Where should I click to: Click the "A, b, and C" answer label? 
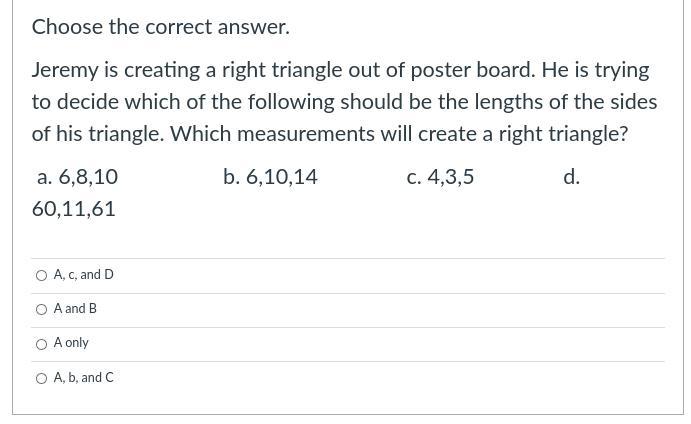point(84,378)
